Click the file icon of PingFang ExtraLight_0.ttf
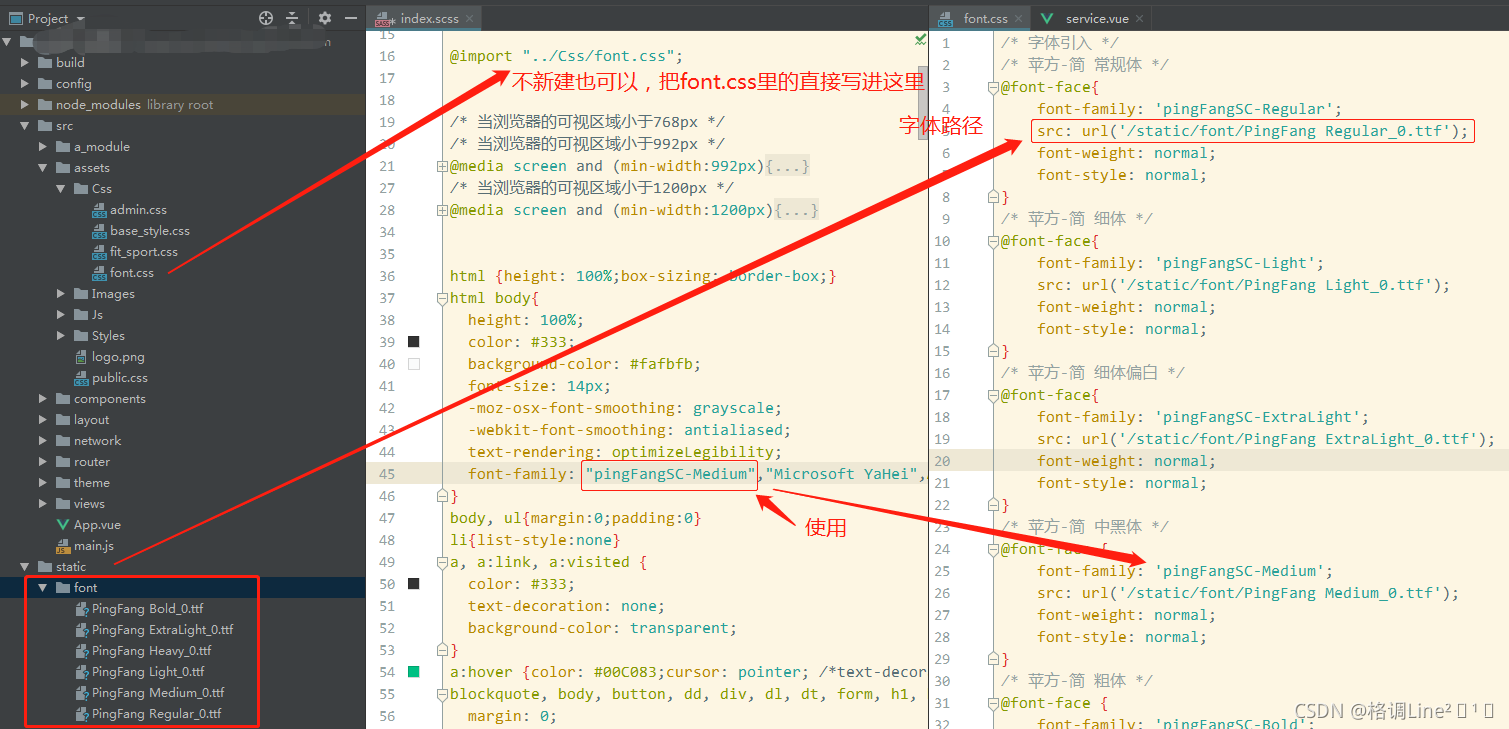This screenshot has width=1509, height=729. coord(82,630)
